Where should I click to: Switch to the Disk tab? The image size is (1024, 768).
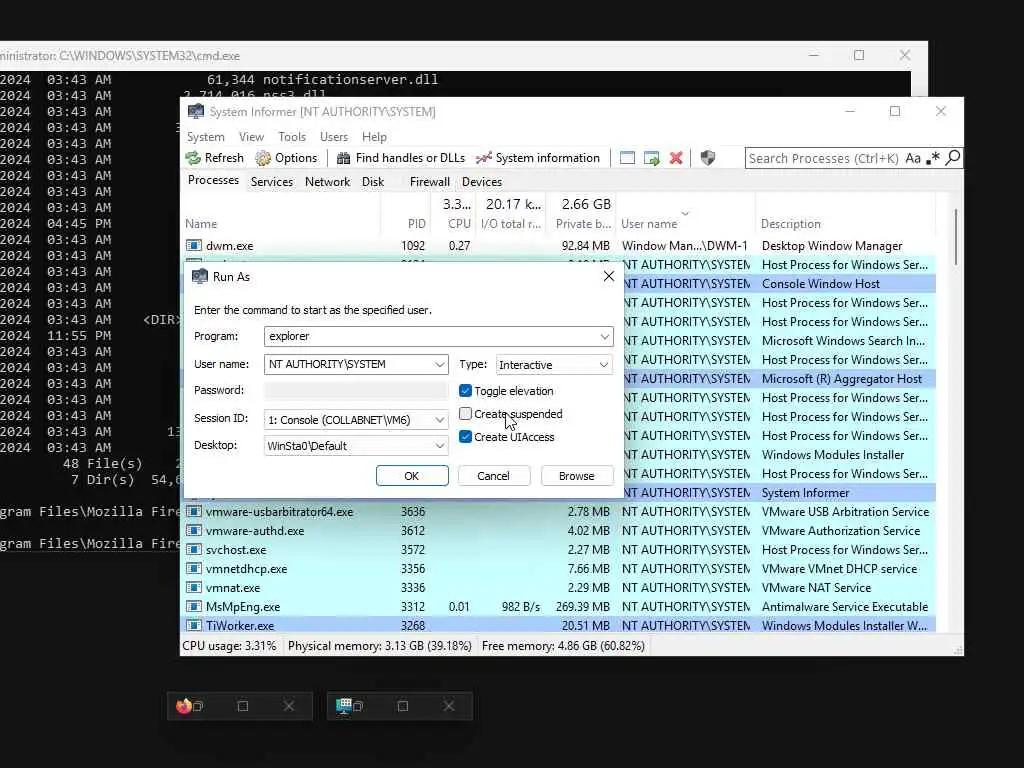coord(373,182)
